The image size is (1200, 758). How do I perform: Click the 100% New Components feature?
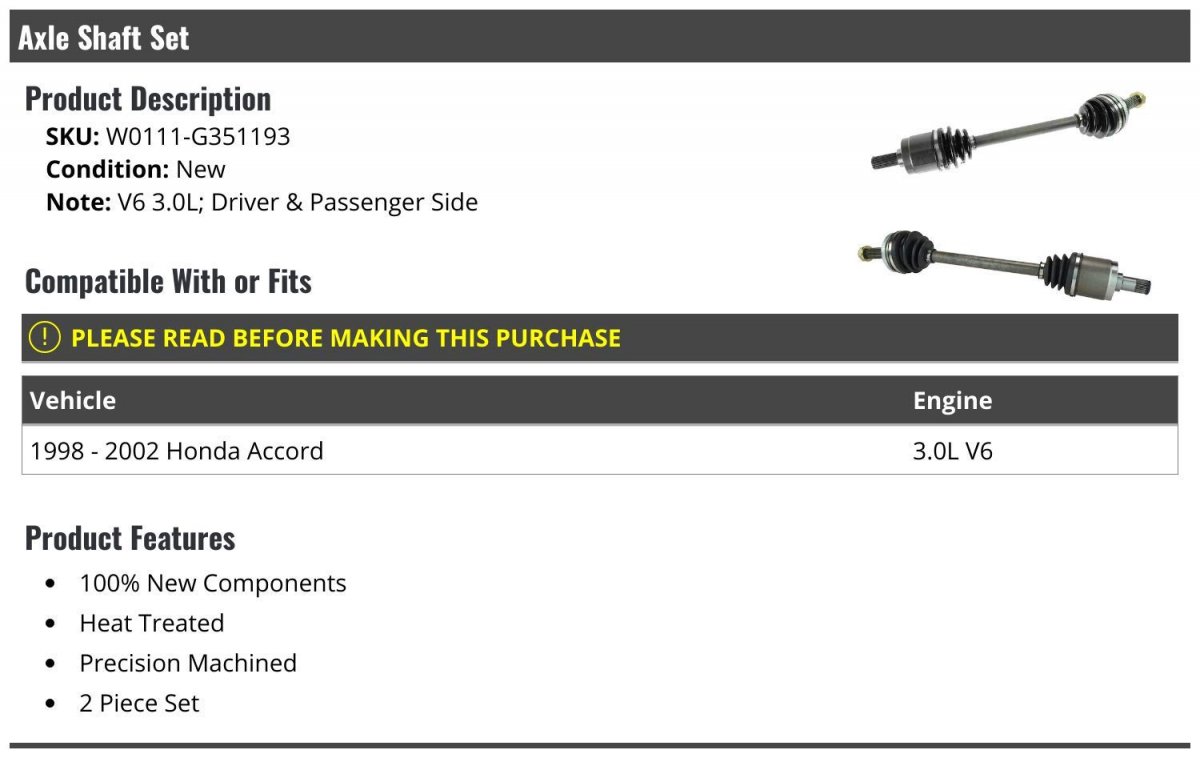point(213,583)
